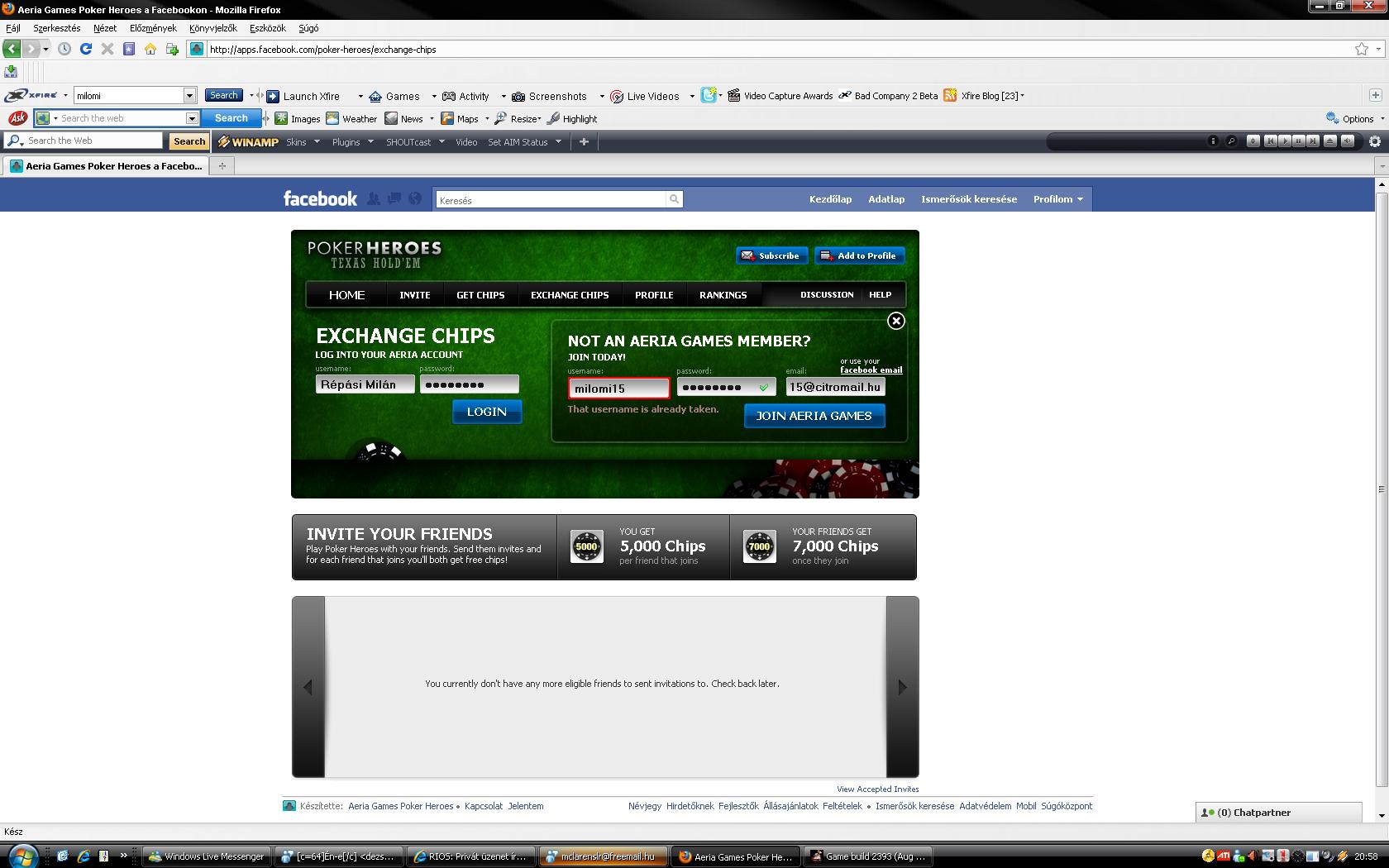Open browsing History via the clock icon

[64, 49]
